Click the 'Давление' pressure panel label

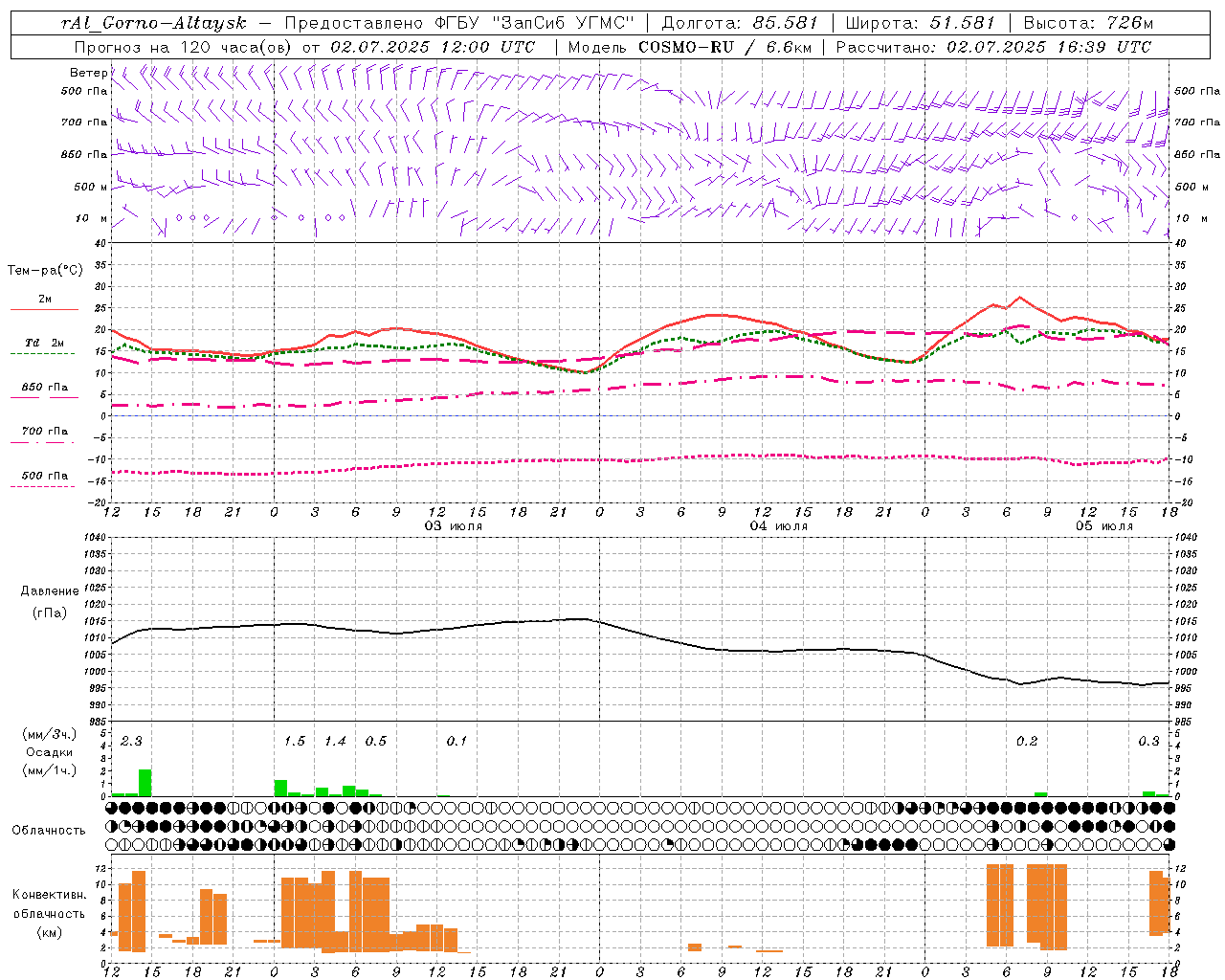point(49,591)
